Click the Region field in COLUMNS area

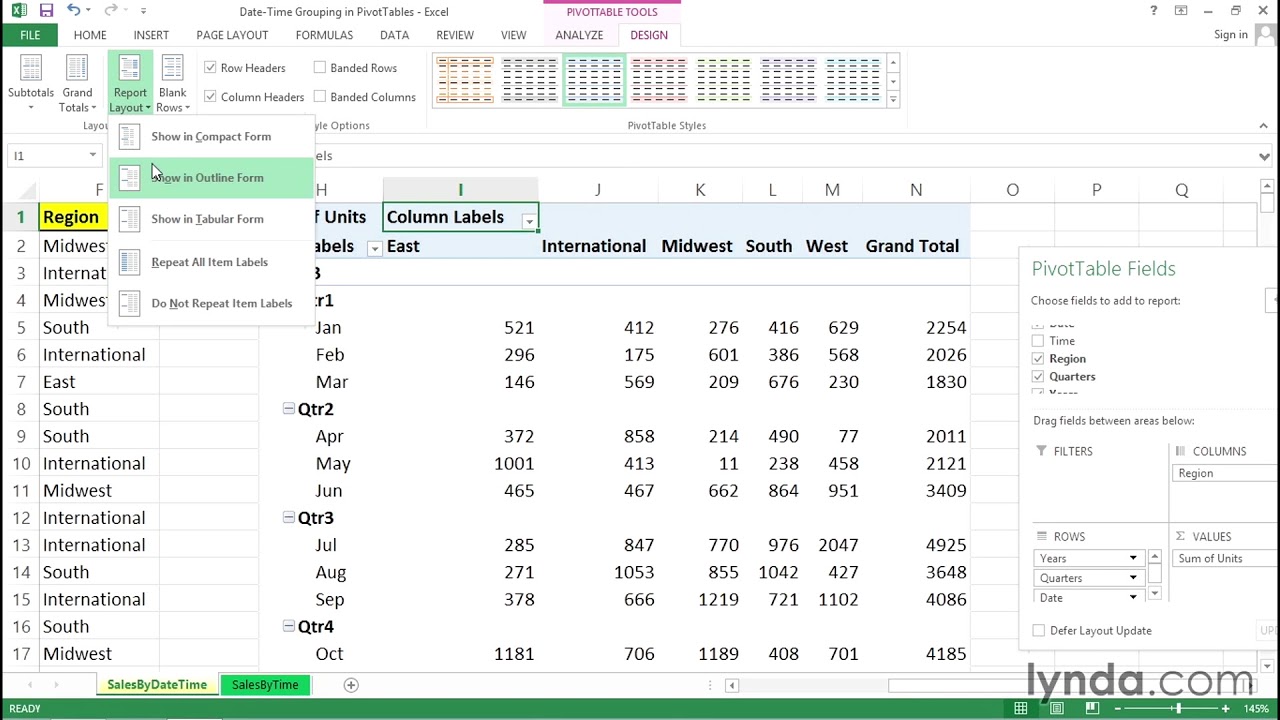[1225, 473]
